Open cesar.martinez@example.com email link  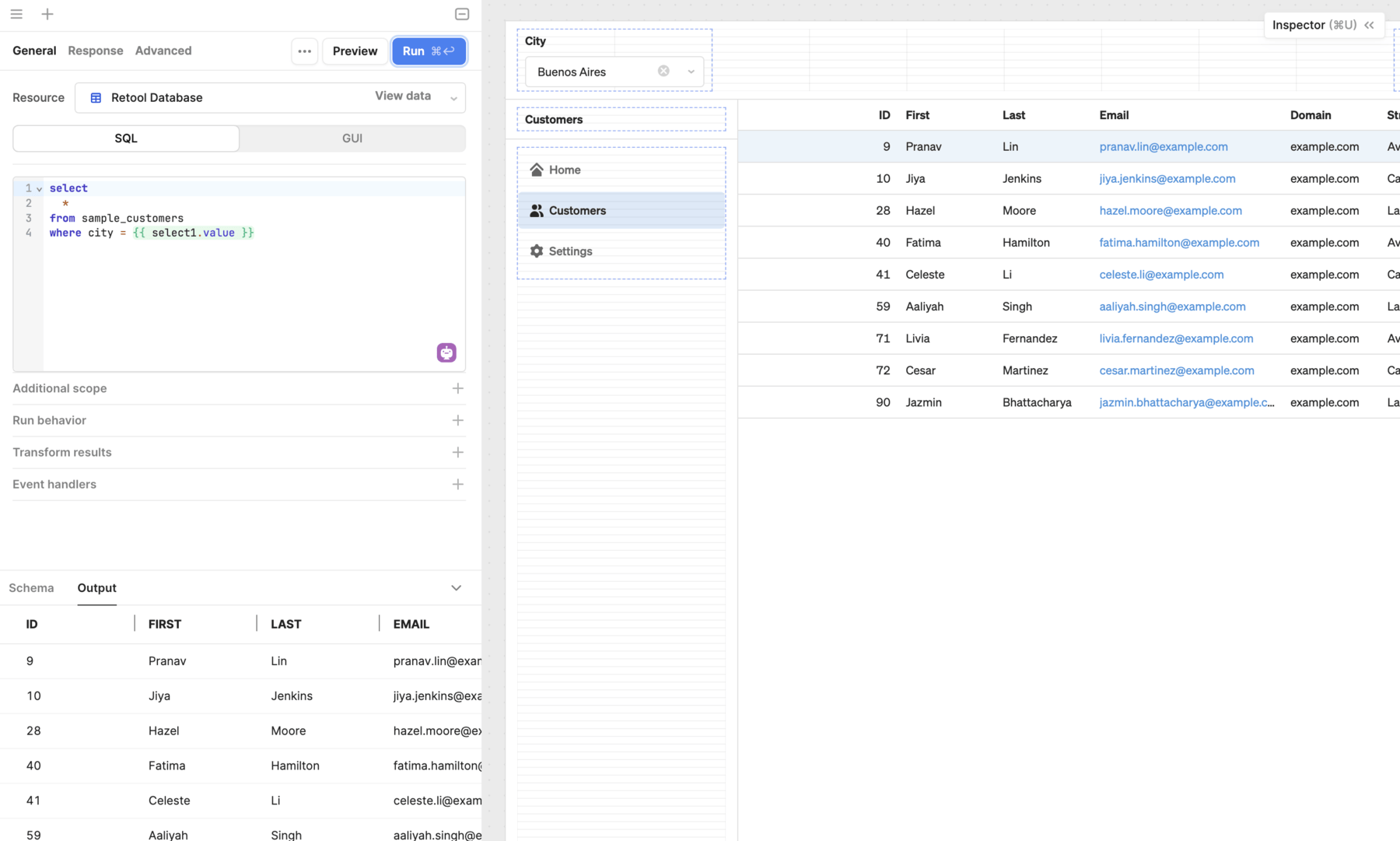tap(1177, 371)
